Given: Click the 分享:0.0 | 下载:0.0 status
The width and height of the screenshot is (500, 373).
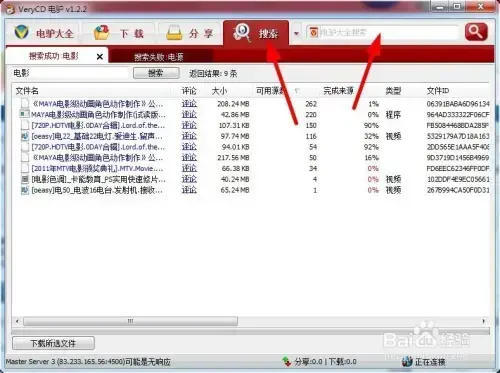Looking at the screenshot, I should coord(325,361).
